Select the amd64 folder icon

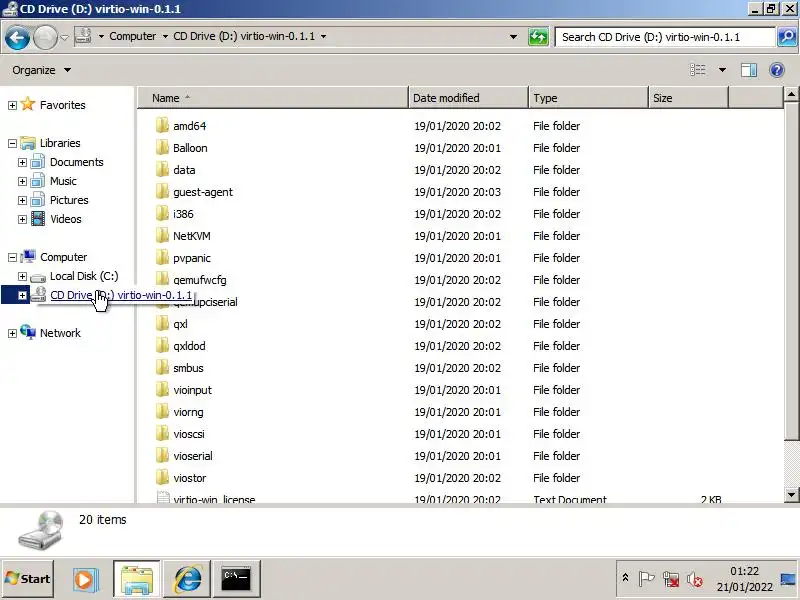(162, 126)
